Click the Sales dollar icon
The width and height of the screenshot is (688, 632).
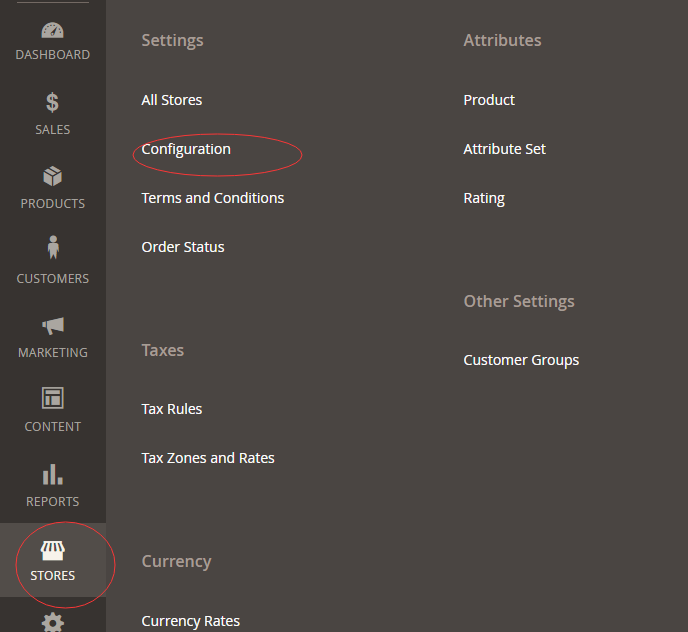click(52, 103)
